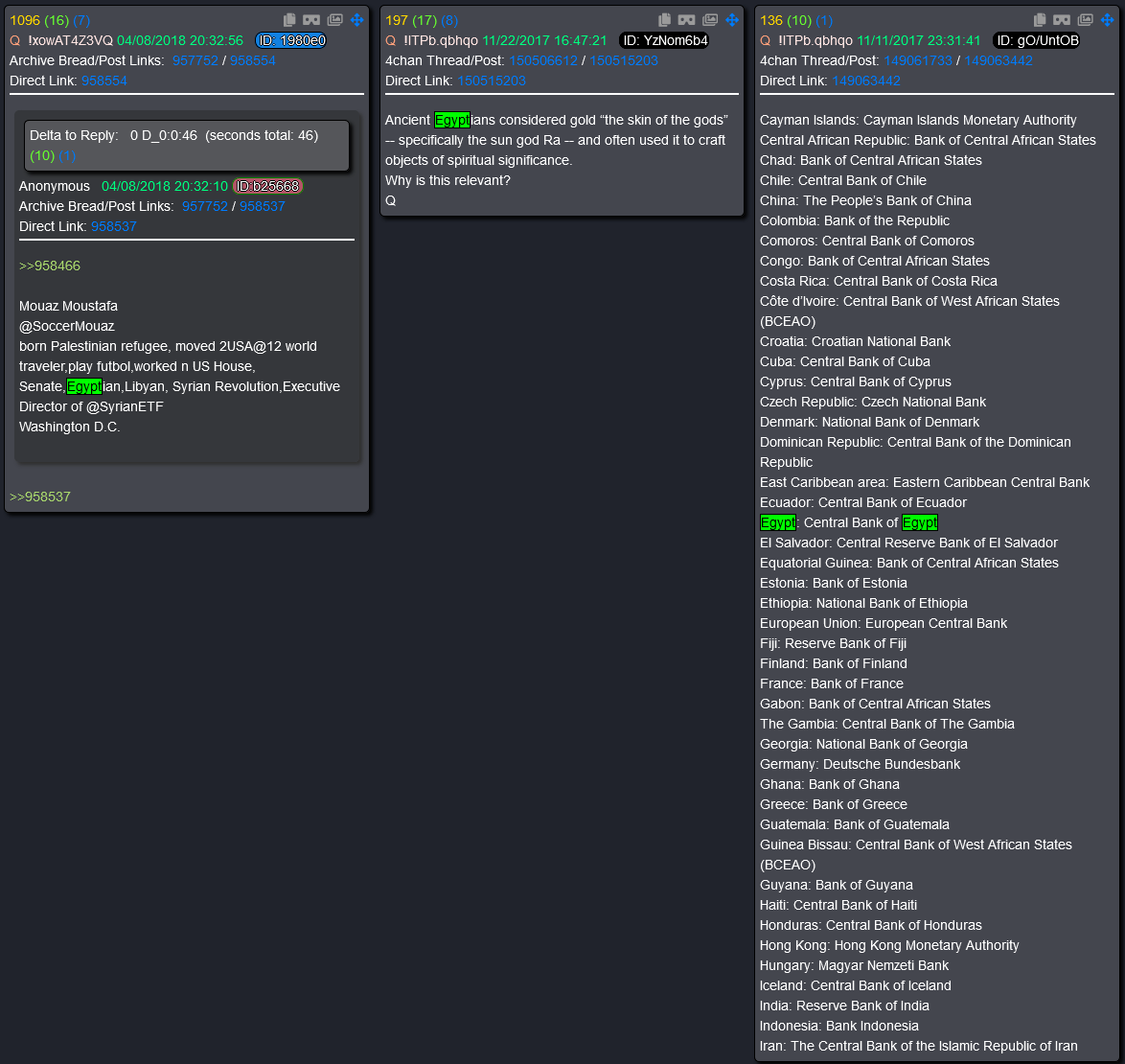Image resolution: width=1125 pixels, height=1064 pixels.
Task: Click the ID:b25668 badge on the reply
Action: coord(267,187)
